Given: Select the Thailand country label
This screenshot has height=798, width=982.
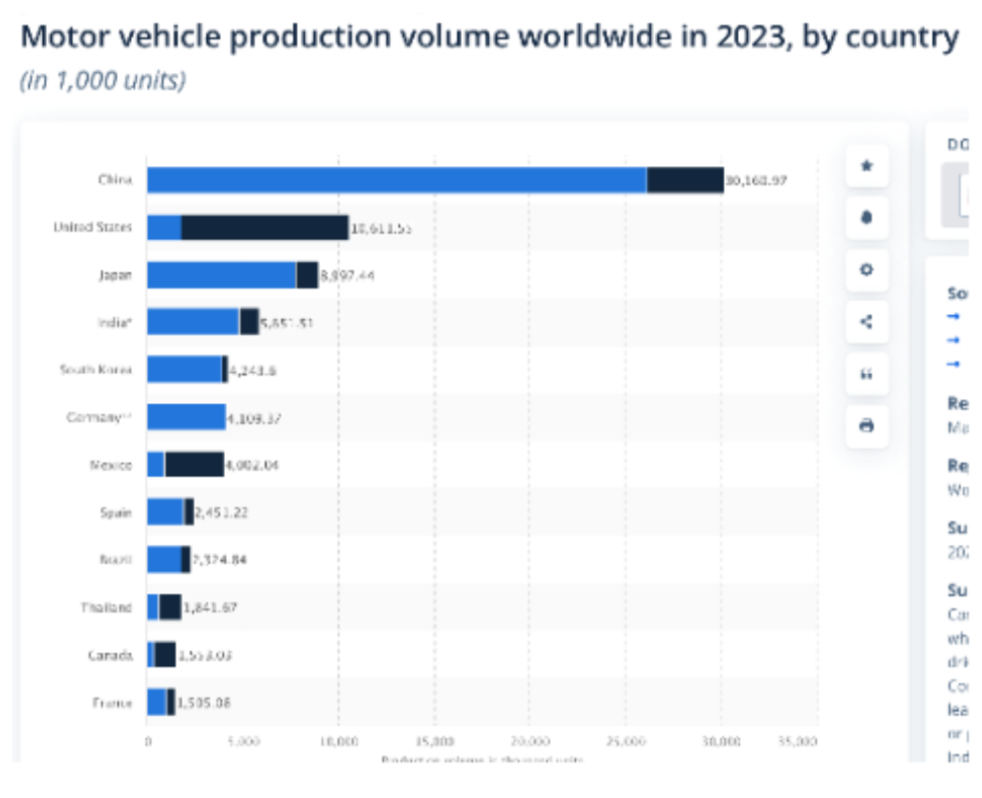Looking at the screenshot, I should click(x=106, y=608).
